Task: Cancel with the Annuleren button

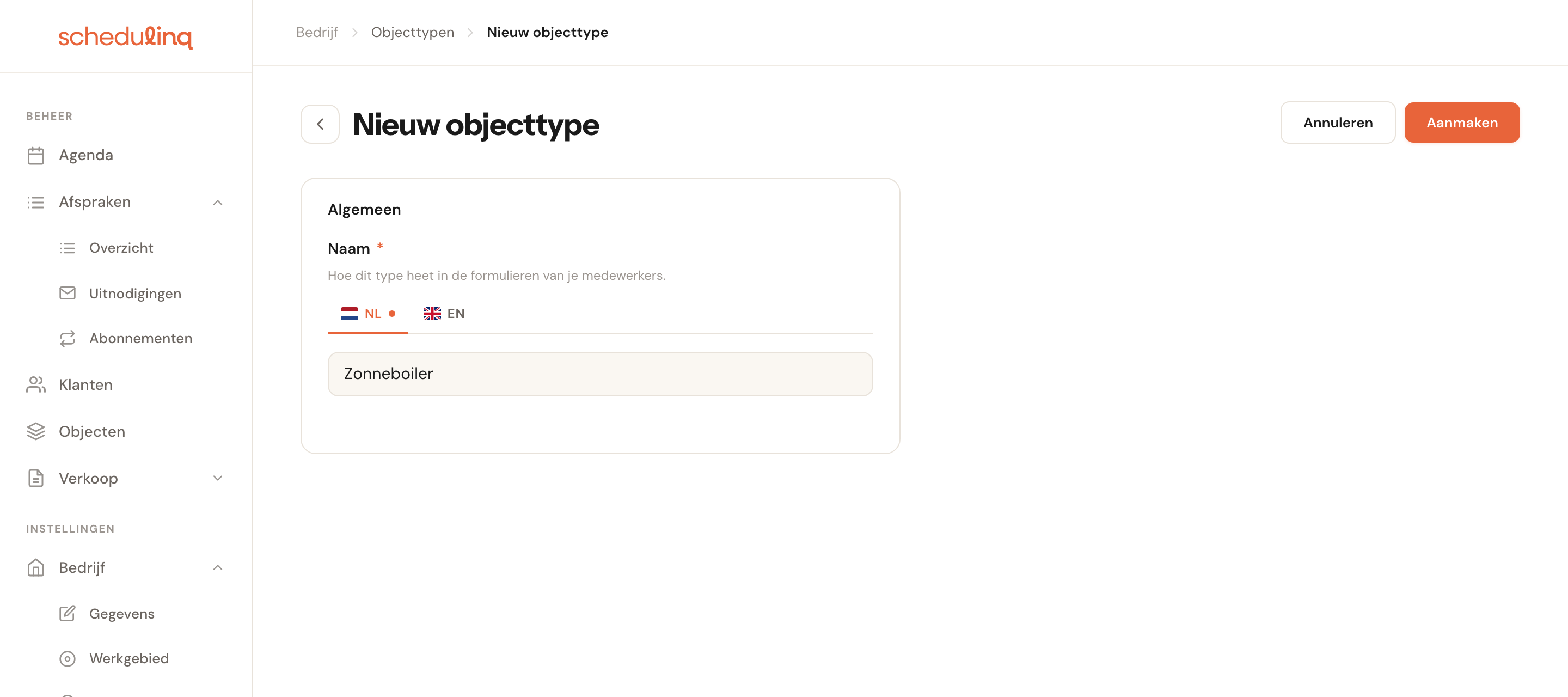Action: pos(1337,123)
